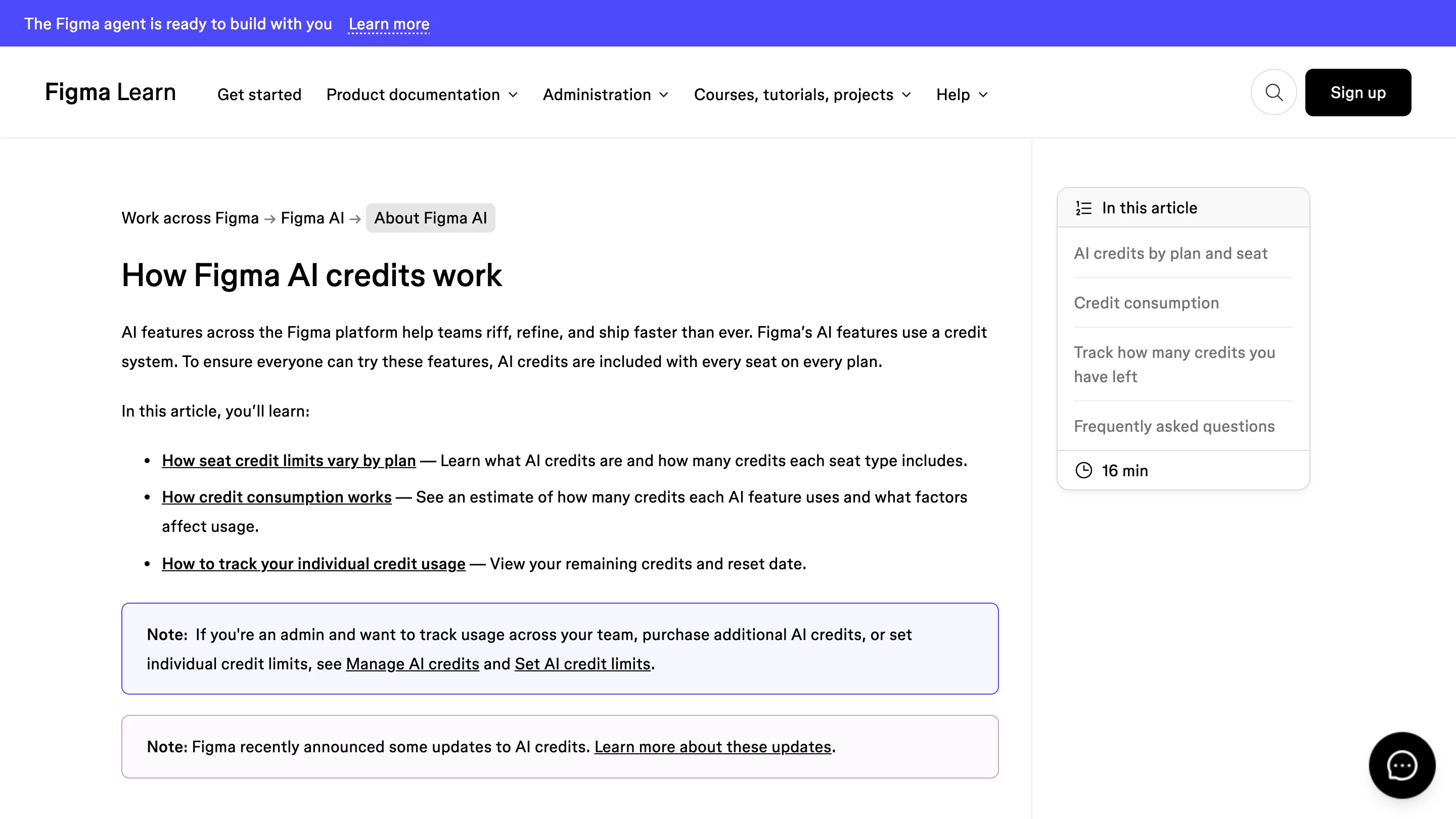Screen dimensions: 1456x819
Task: Open How credit consumption works link
Action: click(277, 497)
